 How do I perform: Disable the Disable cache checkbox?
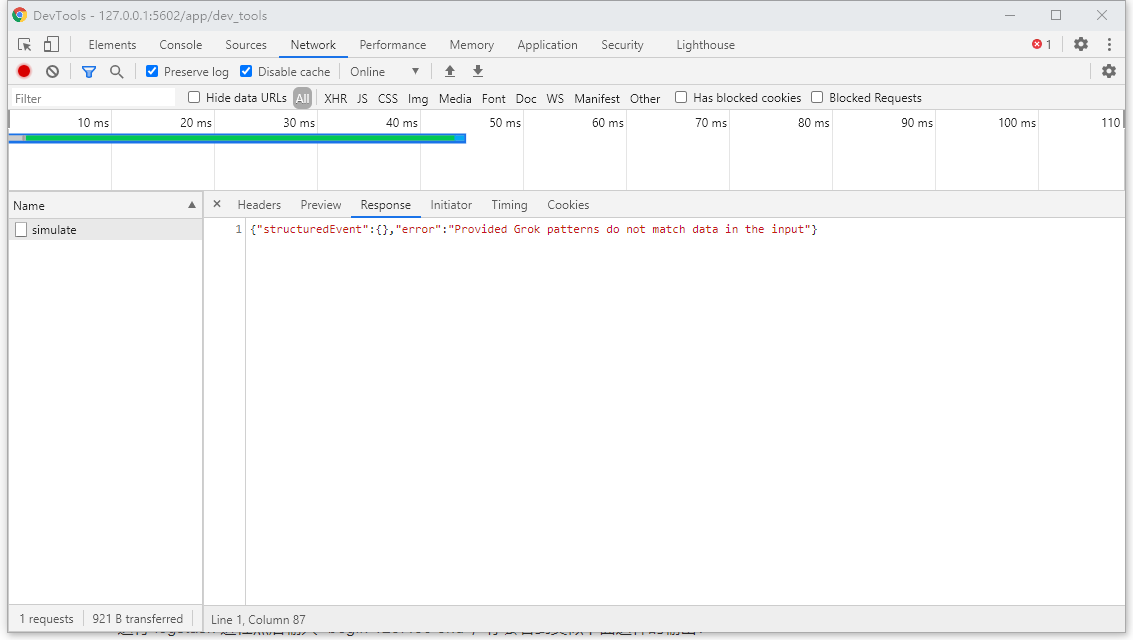(246, 72)
